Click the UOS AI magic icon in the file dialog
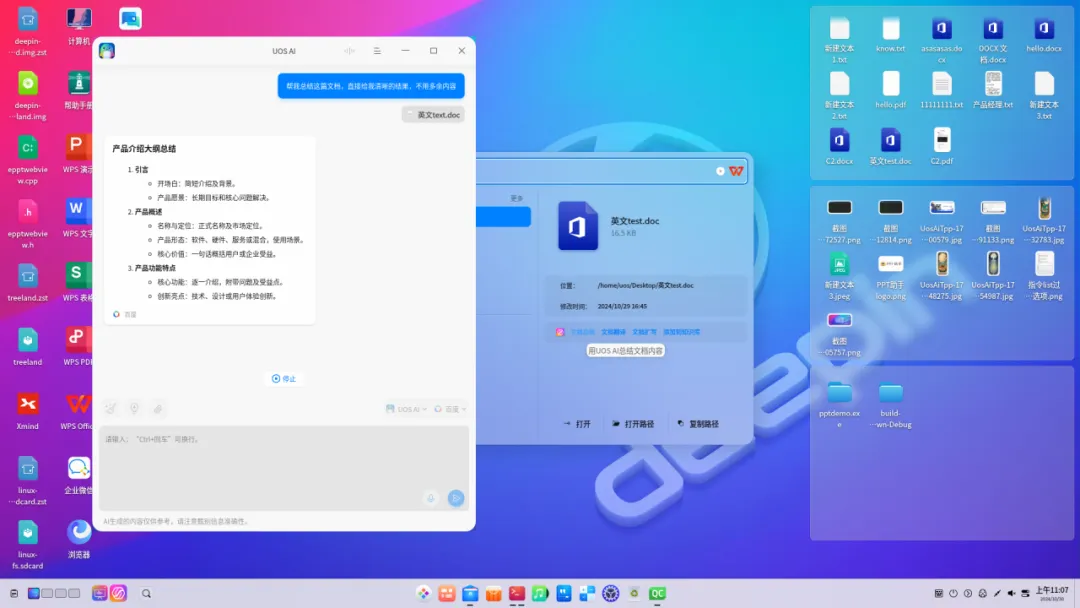Image resolution: width=1080 pixels, height=608 pixels. 559,332
